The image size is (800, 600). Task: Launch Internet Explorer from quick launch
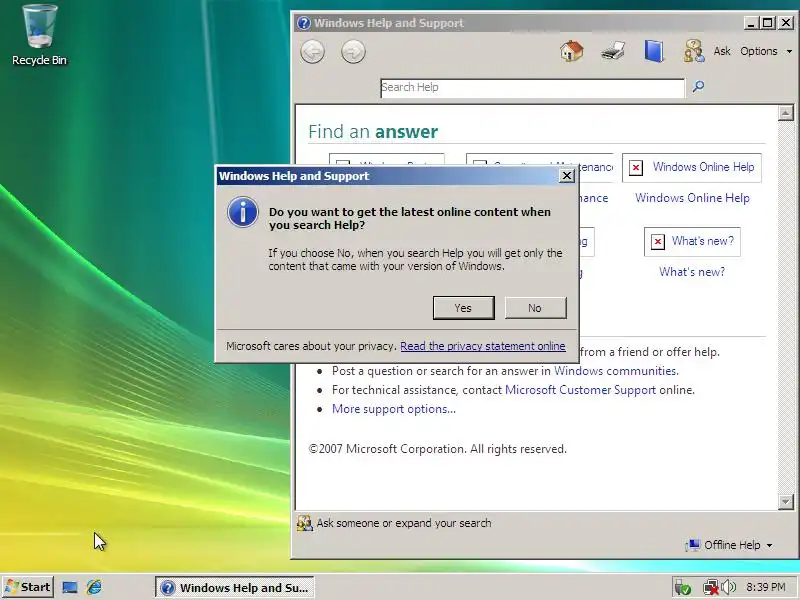(94, 587)
